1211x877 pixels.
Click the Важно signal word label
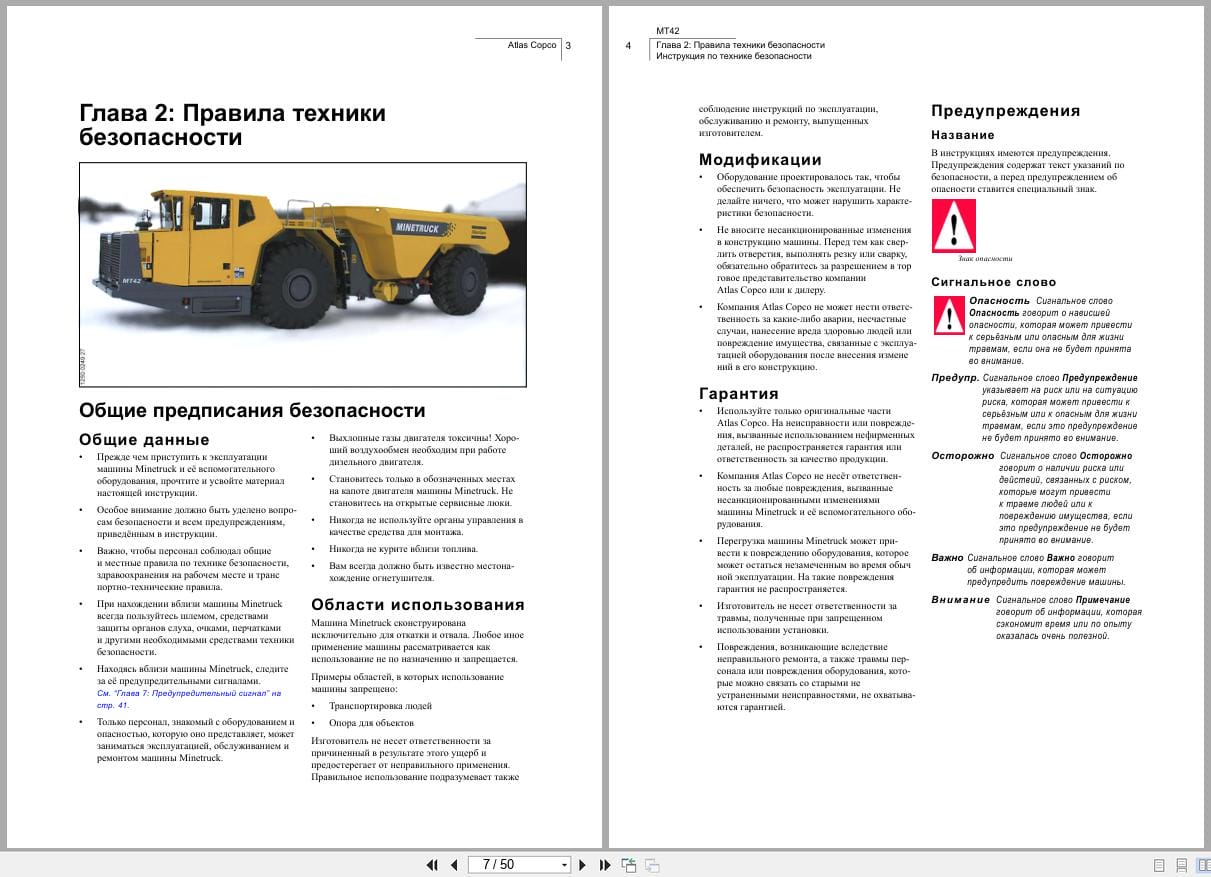pos(947,558)
